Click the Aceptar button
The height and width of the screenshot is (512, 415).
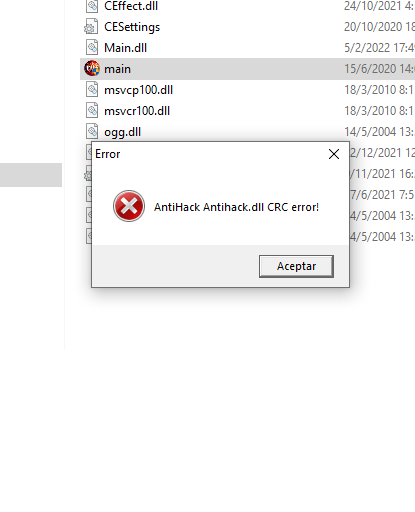coord(296,266)
